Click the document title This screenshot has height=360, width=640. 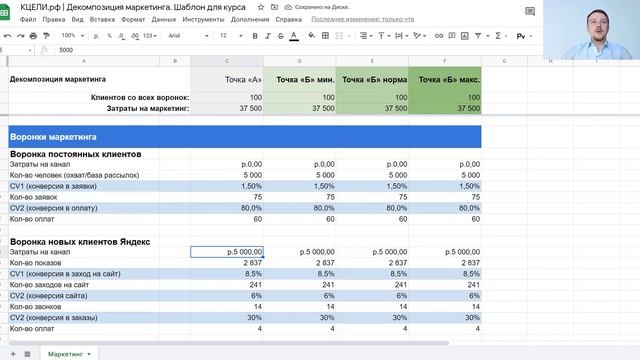[x=133, y=7]
